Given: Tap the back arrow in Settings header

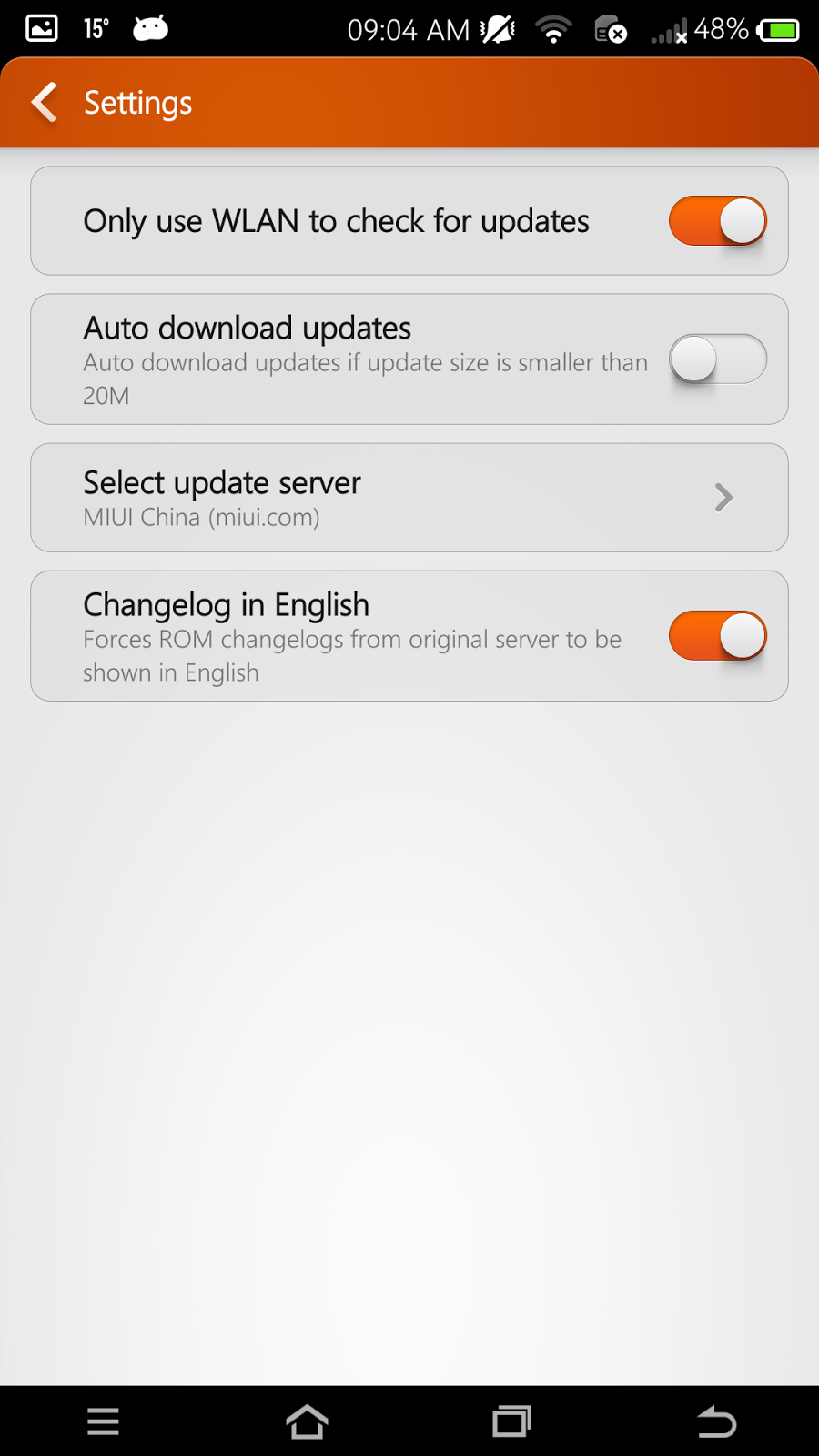Looking at the screenshot, I should click(x=44, y=102).
